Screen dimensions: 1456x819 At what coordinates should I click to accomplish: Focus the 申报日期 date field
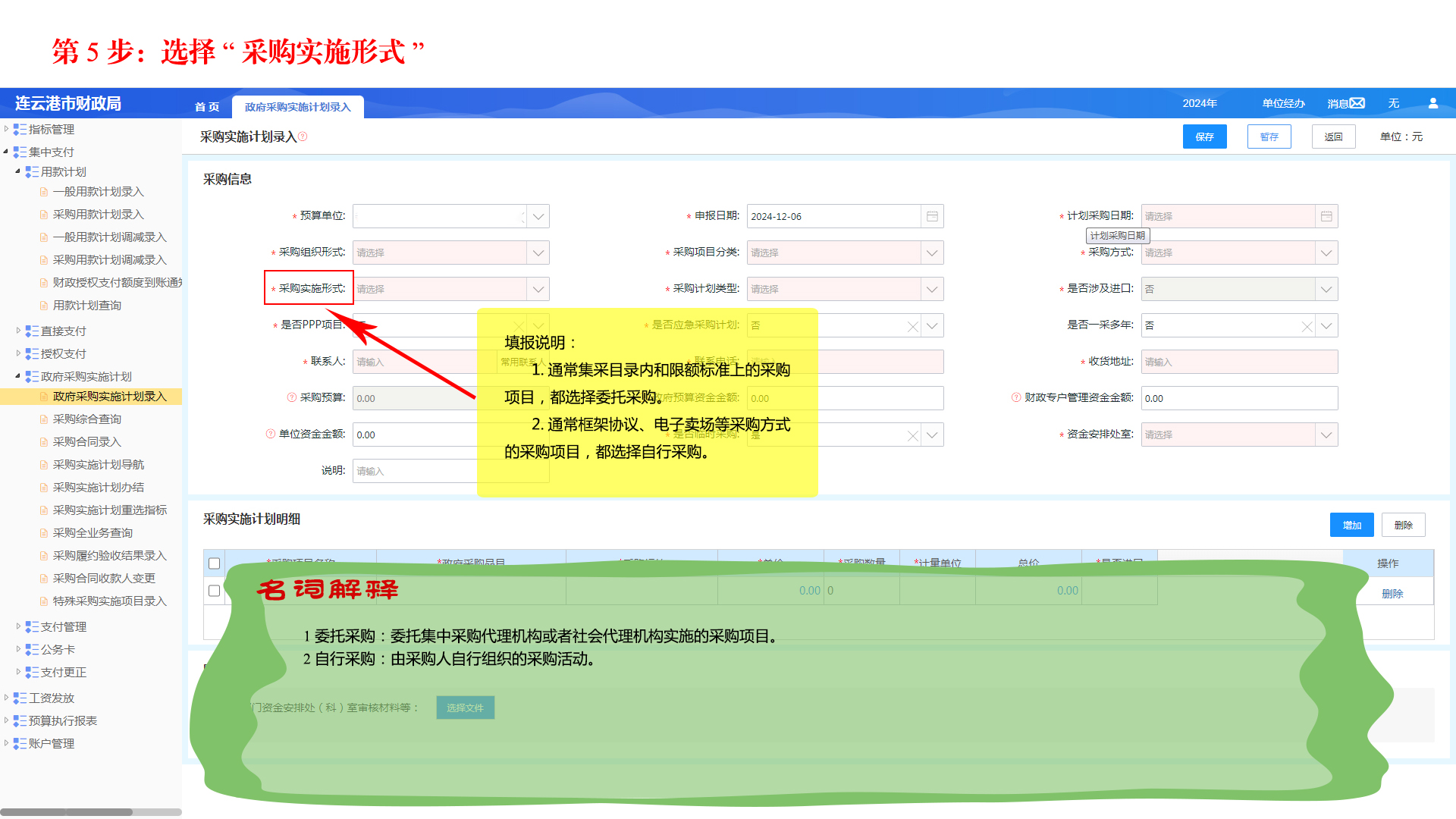click(x=834, y=216)
